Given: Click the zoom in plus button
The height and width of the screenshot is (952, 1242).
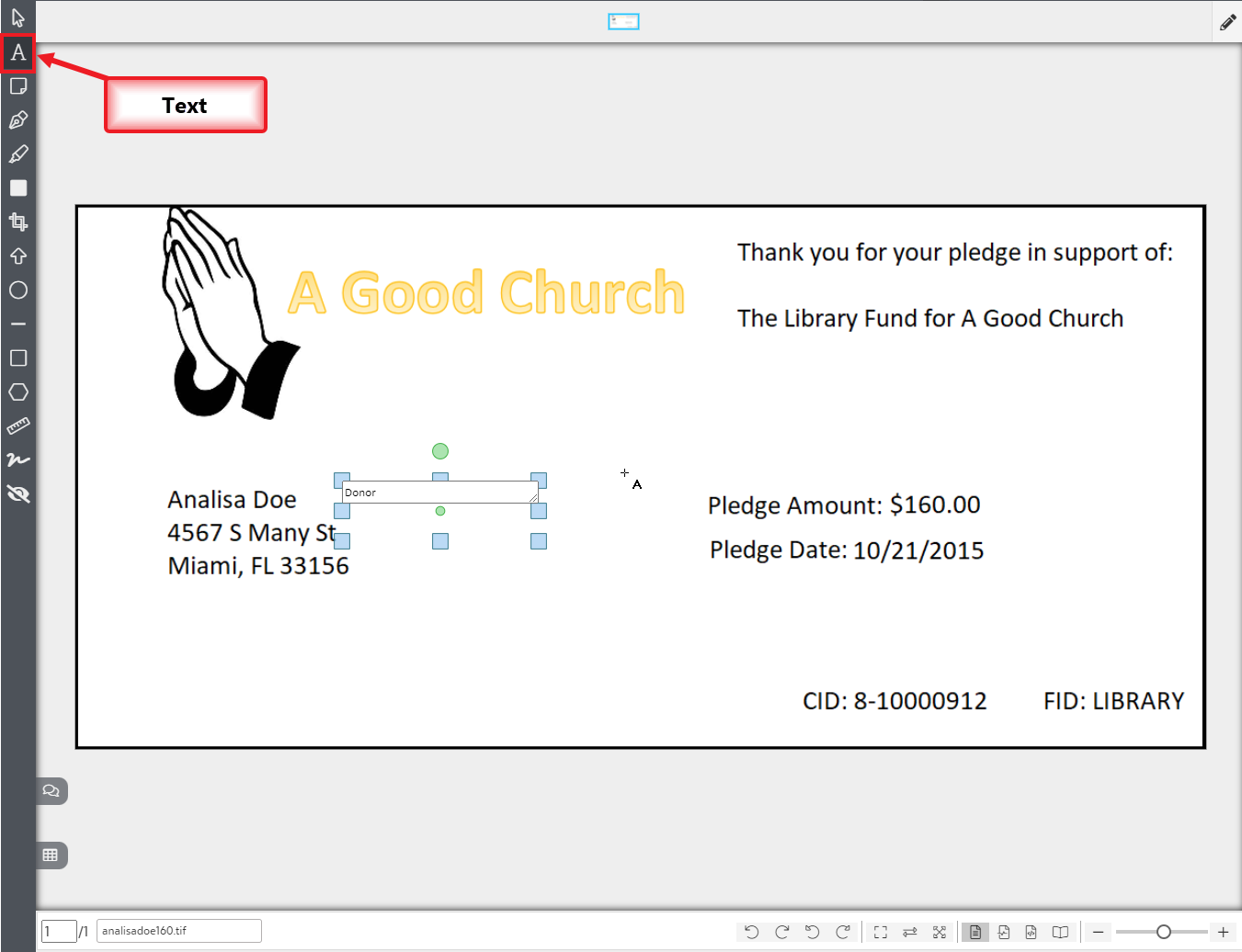Looking at the screenshot, I should coord(1224,932).
